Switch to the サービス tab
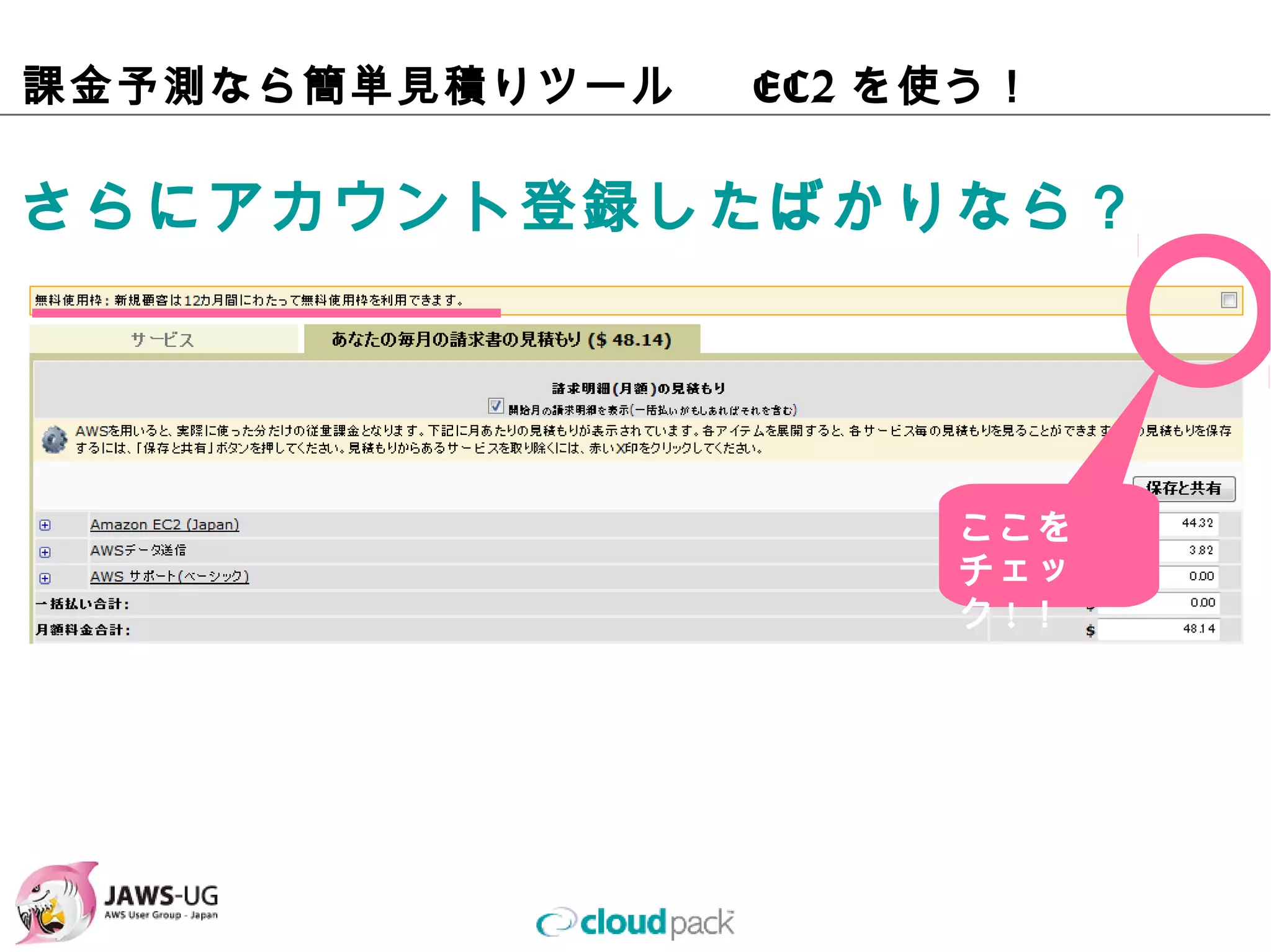The image size is (1271, 952). tap(164, 339)
